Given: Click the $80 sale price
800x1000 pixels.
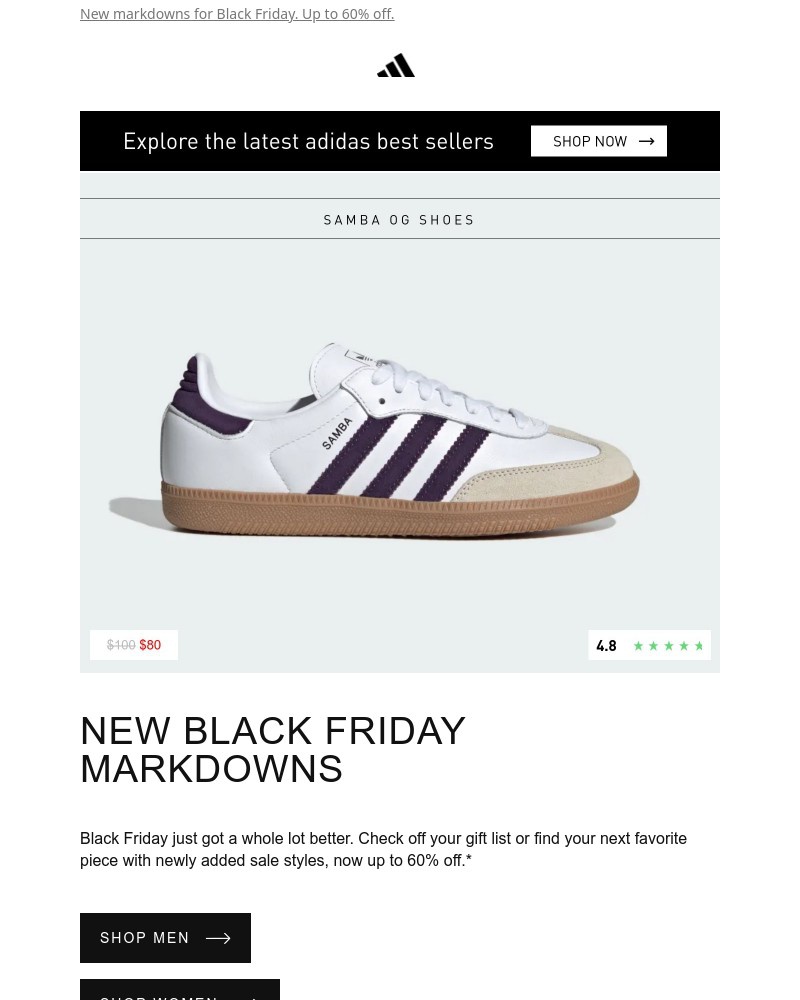Looking at the screenshot, I should (x=150, y=645).
